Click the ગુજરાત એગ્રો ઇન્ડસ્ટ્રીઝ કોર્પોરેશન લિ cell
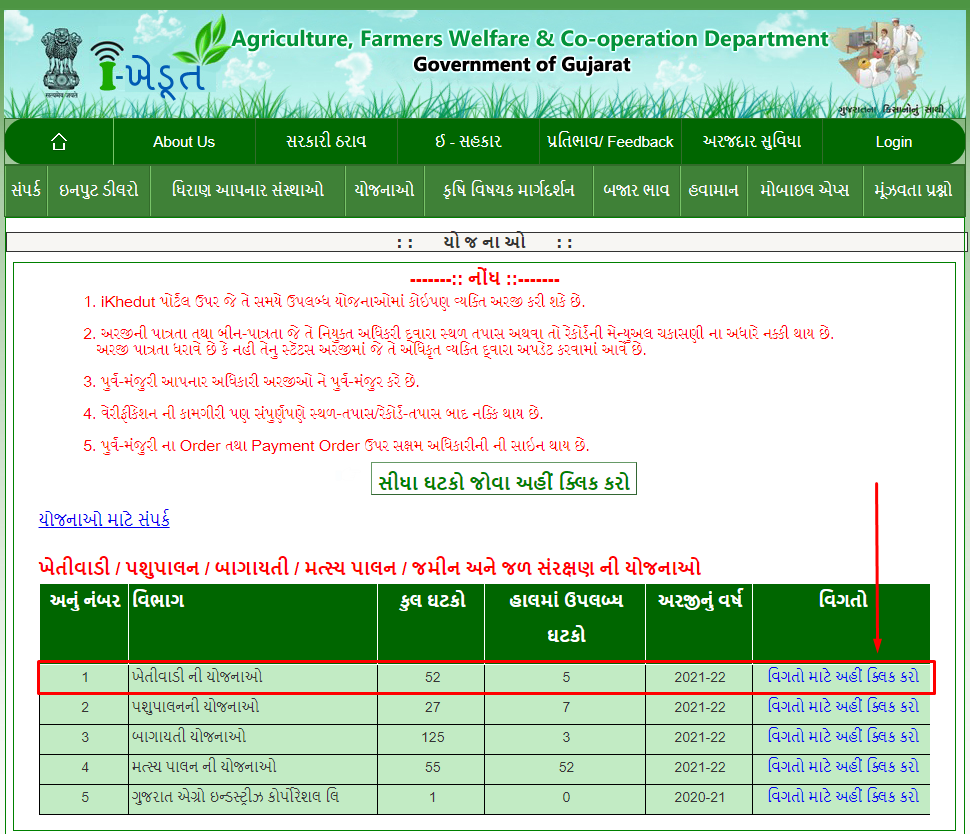Viewport: 970px width, 834px height. [x=253, y=797]
